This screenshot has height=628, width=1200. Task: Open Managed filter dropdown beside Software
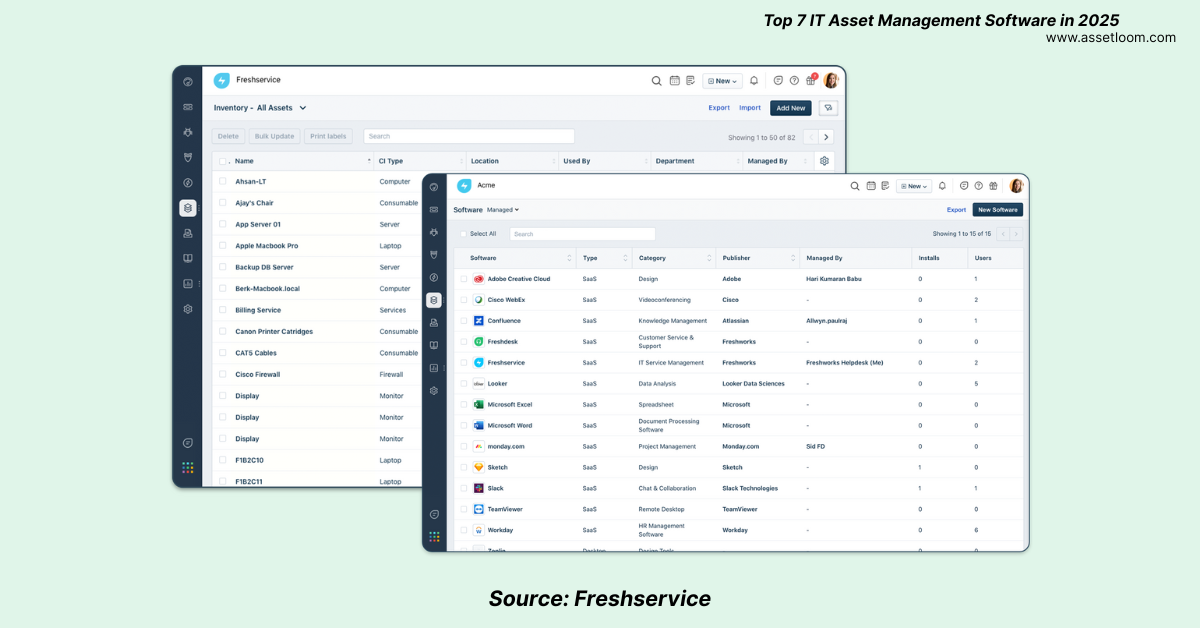point(503,210)
